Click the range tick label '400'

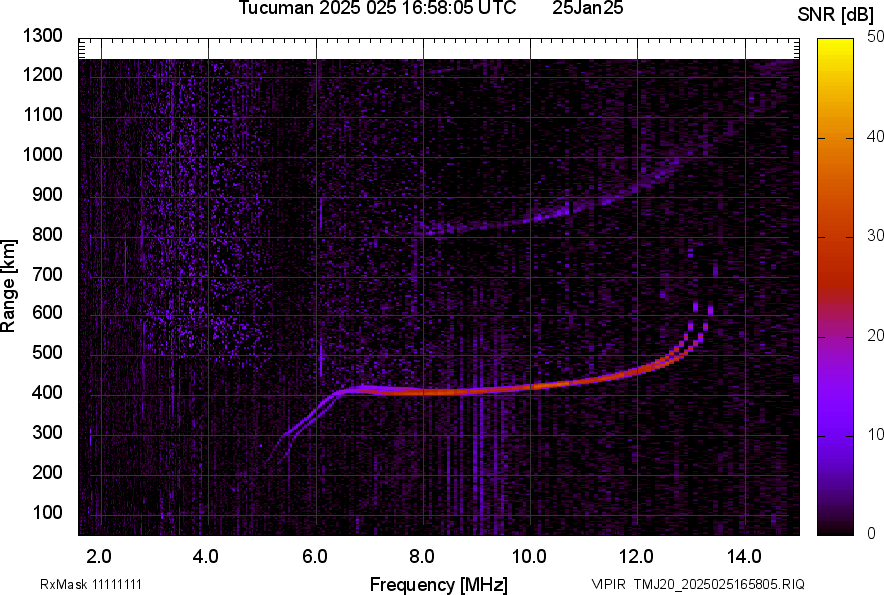point(47,392)
